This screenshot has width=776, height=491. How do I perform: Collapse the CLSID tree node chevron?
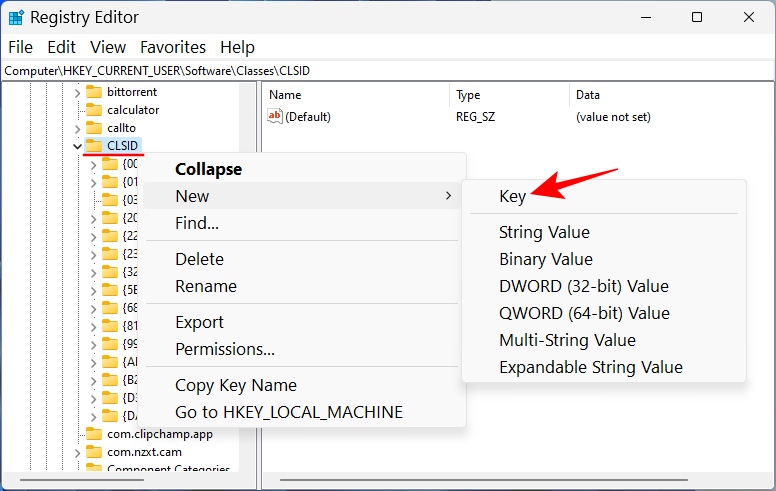pyautogui.click(x=78, y=146)
